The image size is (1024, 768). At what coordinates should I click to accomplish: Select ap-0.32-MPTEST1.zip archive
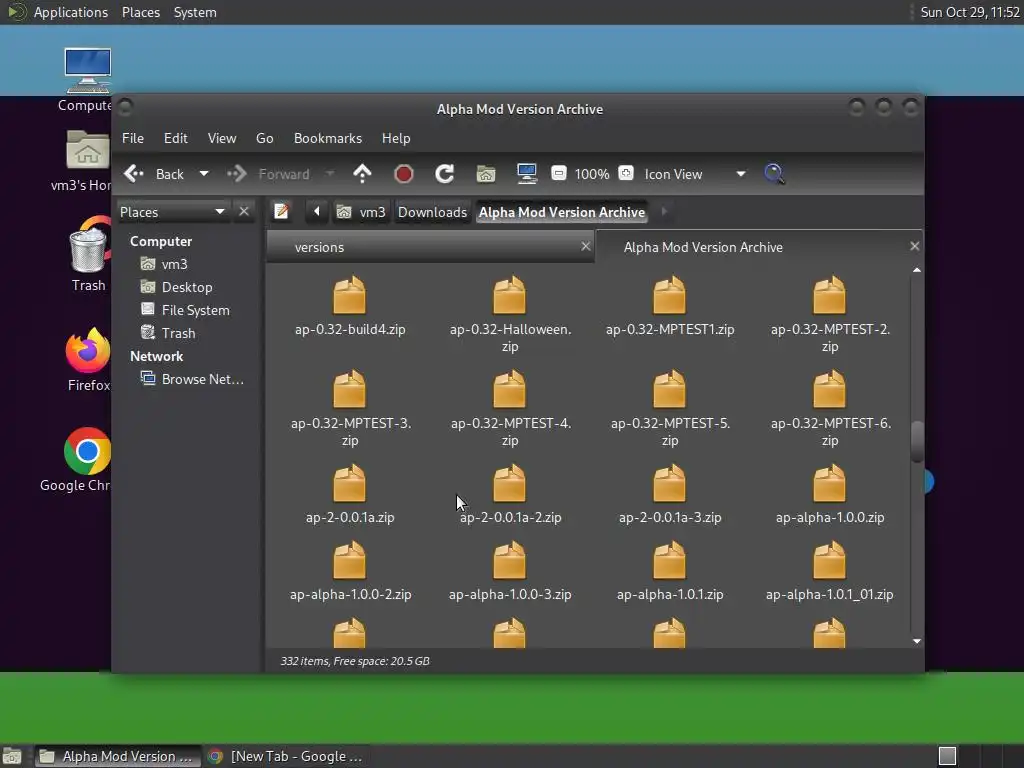669,307
